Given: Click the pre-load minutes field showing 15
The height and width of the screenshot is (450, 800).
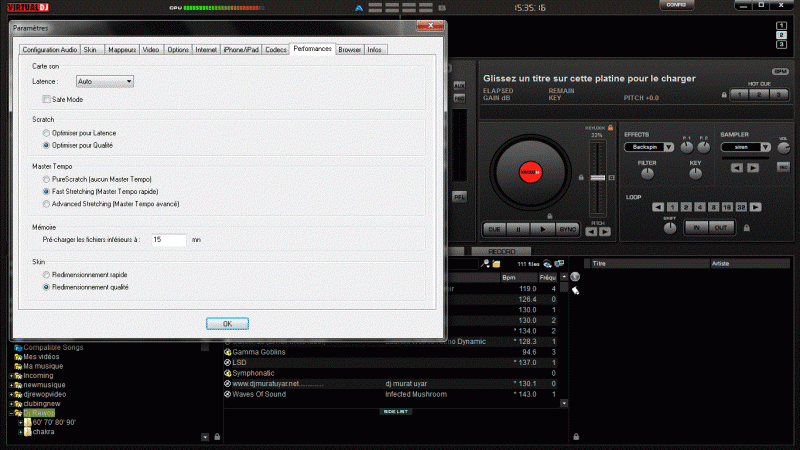Looking at the screenshot, I should click(169, 240).
